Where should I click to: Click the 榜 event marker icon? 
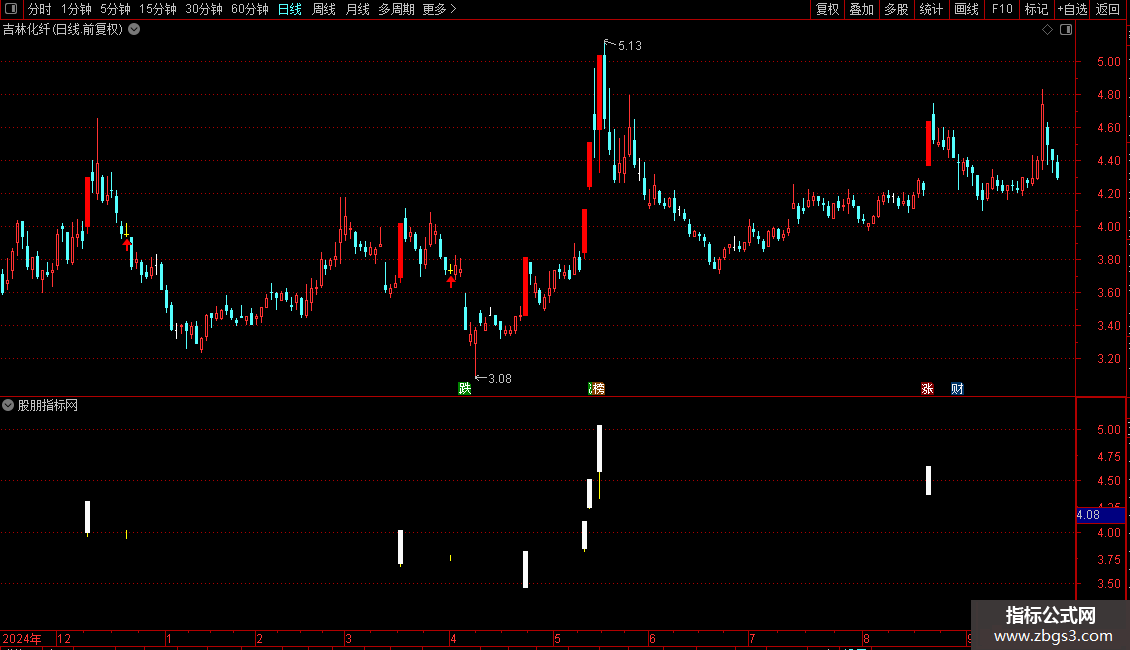click(x=597, y=388)
